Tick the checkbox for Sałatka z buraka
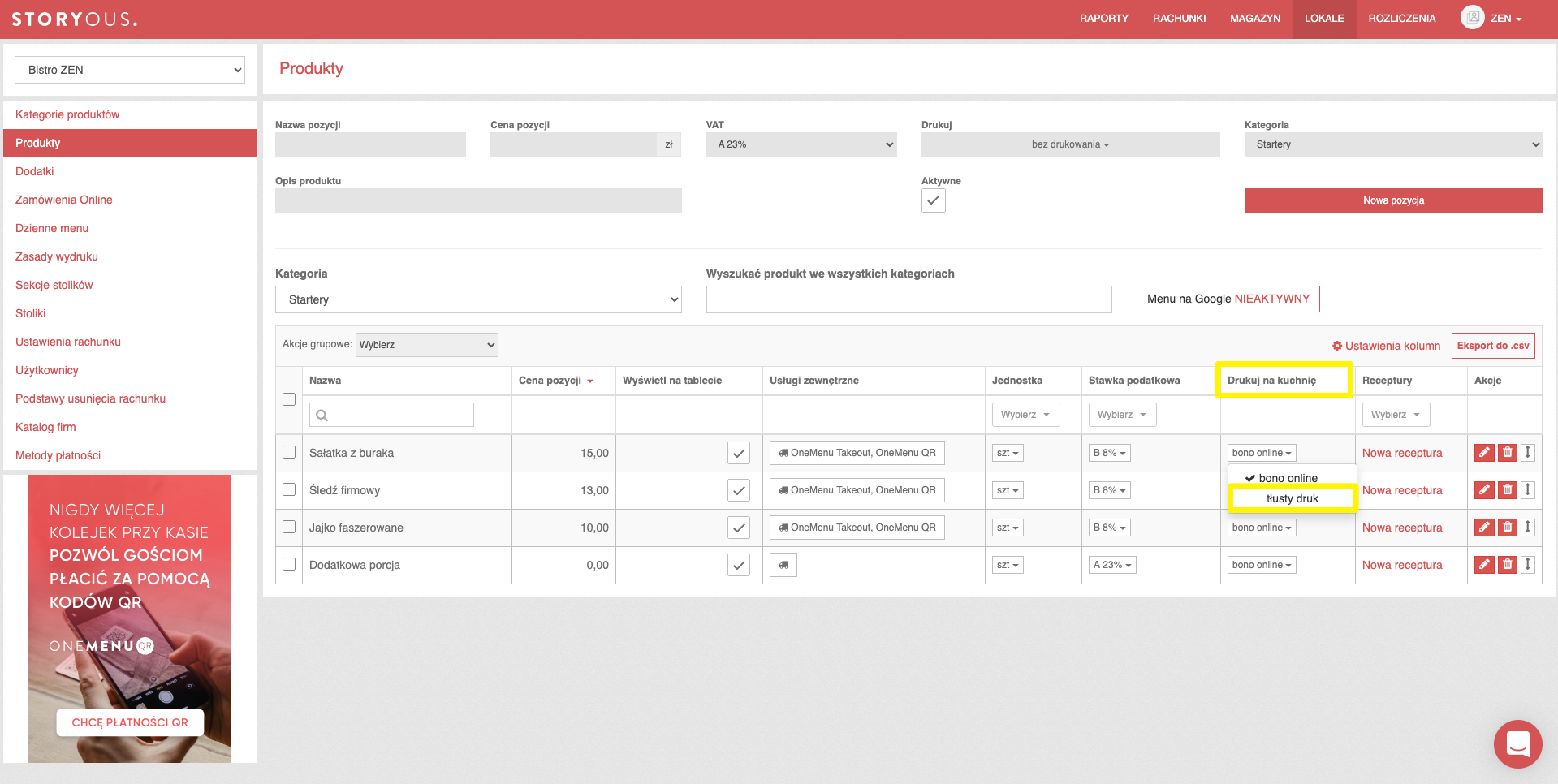The width and height of the screenshot is (1558, 784). coord(289,452)
